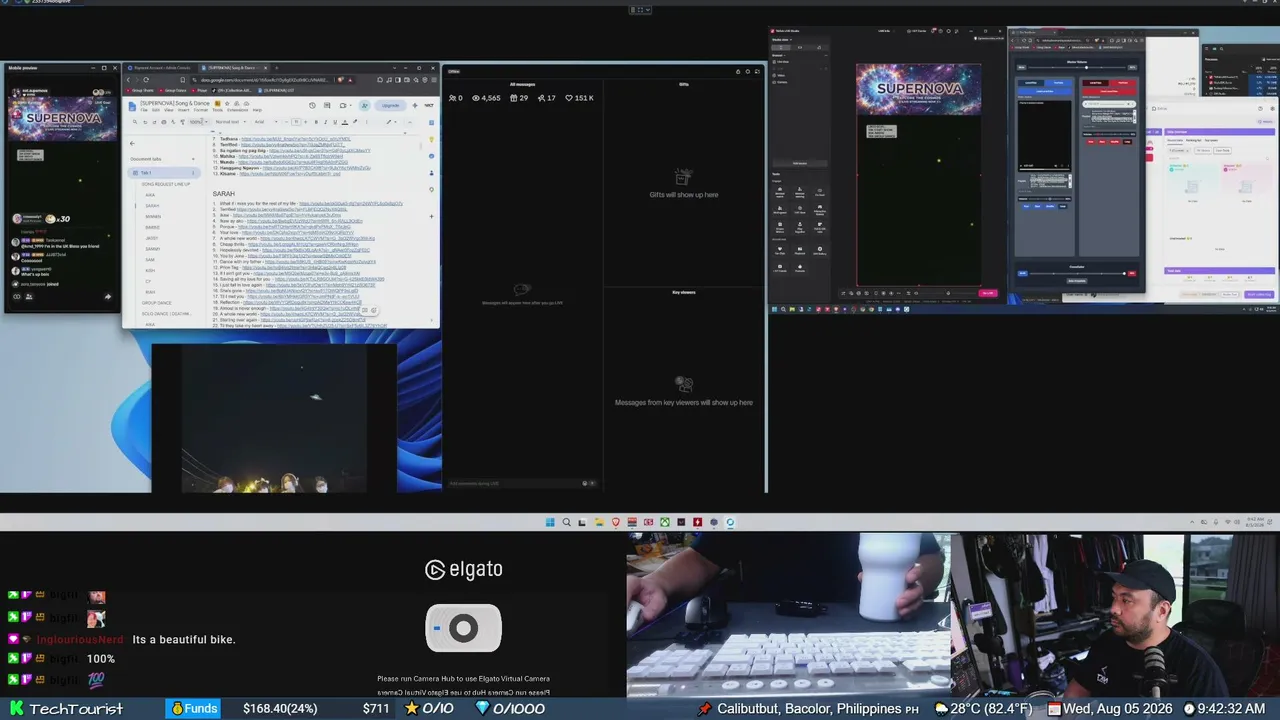Click the Upgrade button in Google Docs

(x=389, y=105)
